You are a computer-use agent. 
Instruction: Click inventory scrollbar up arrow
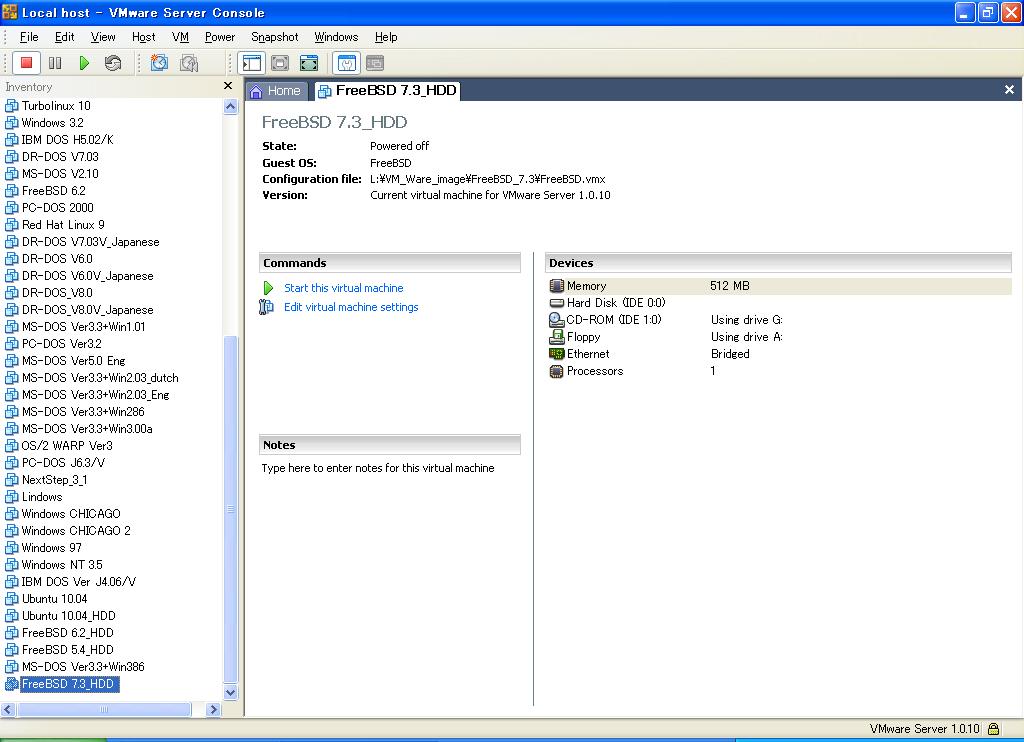pyautogui.click(x=231, y=106)
